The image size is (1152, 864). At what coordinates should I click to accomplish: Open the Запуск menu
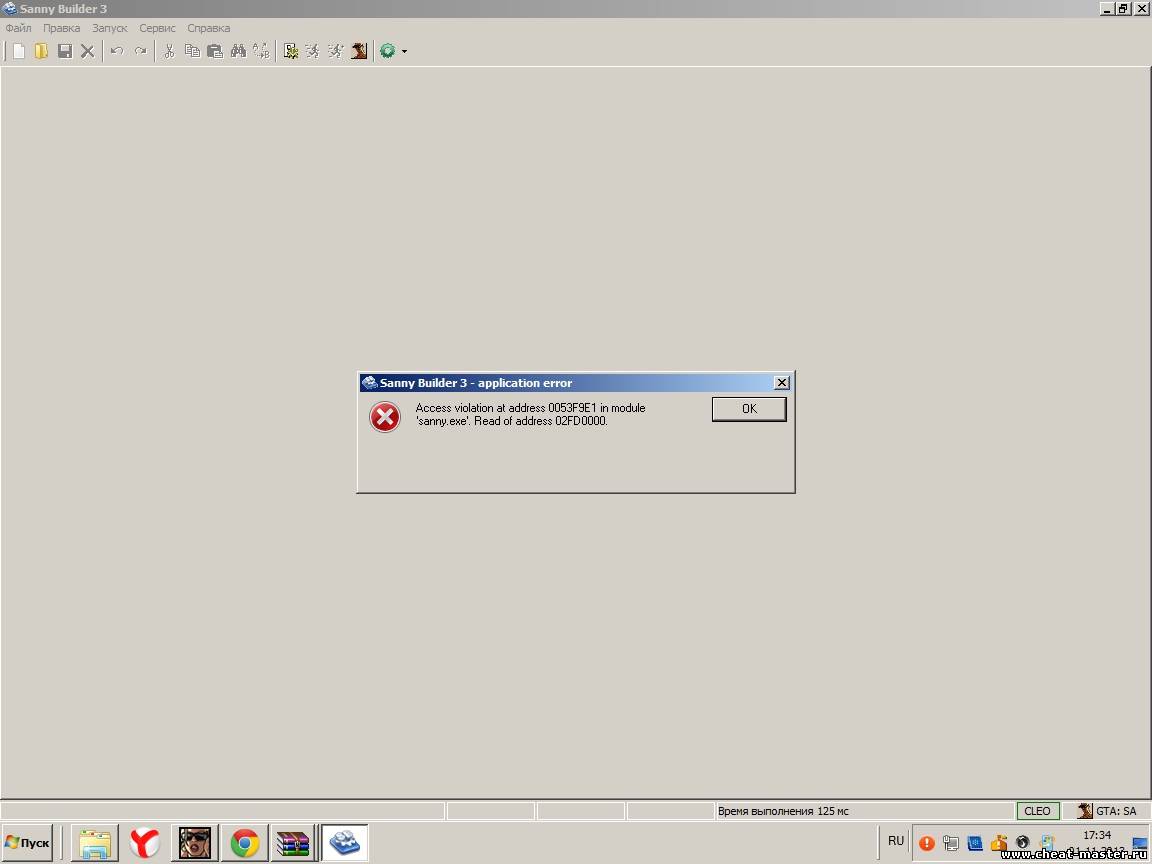(109, 28)
